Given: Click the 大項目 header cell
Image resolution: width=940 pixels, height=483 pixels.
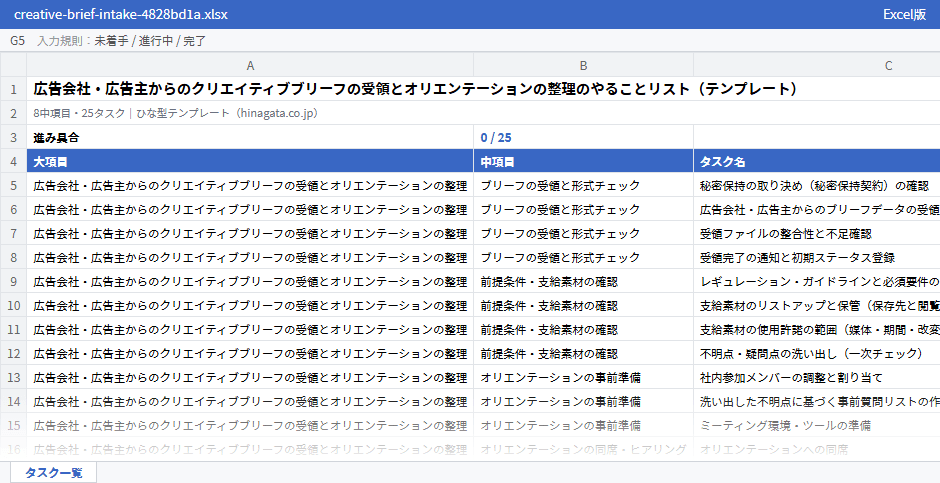Looking at the screenshot, I should point(250,161).
